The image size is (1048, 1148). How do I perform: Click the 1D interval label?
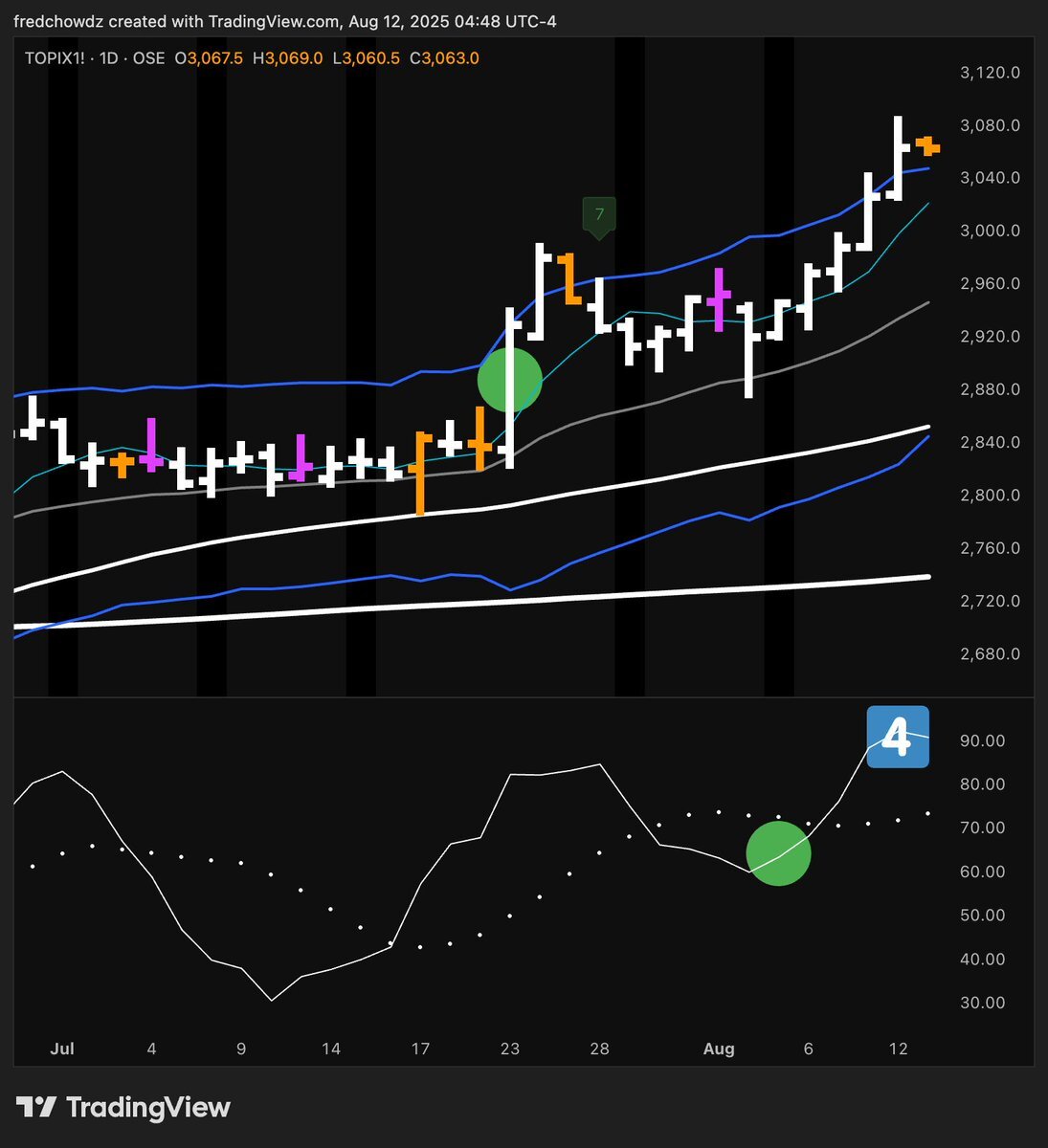pyautogui.click(x=108, y=58)
